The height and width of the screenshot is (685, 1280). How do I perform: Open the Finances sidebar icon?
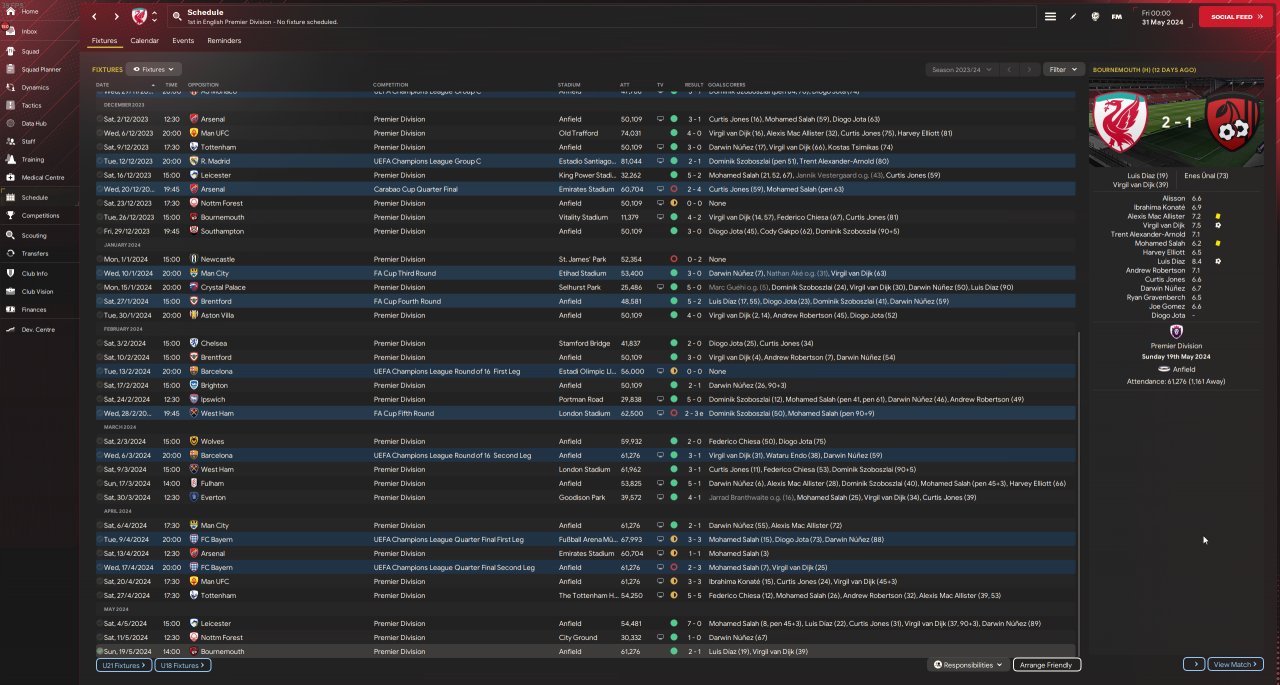tap(9, 309)
